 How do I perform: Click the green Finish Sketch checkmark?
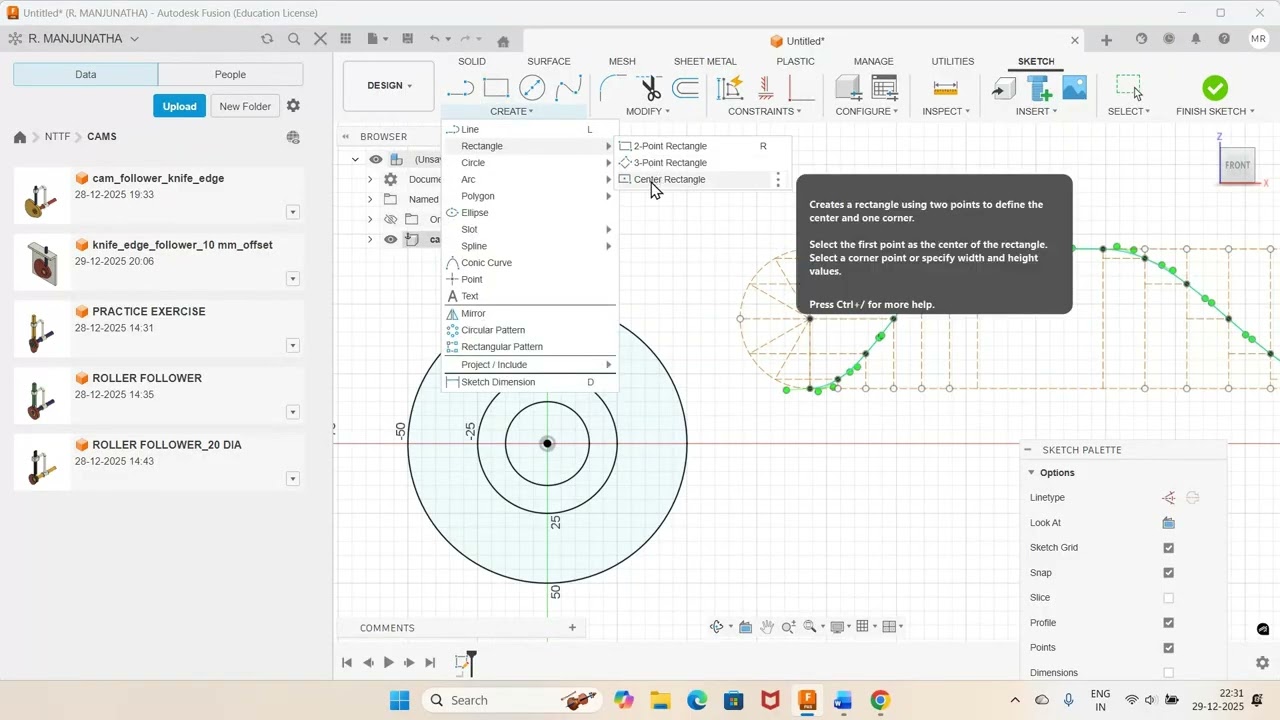(x=1215, y=88)
